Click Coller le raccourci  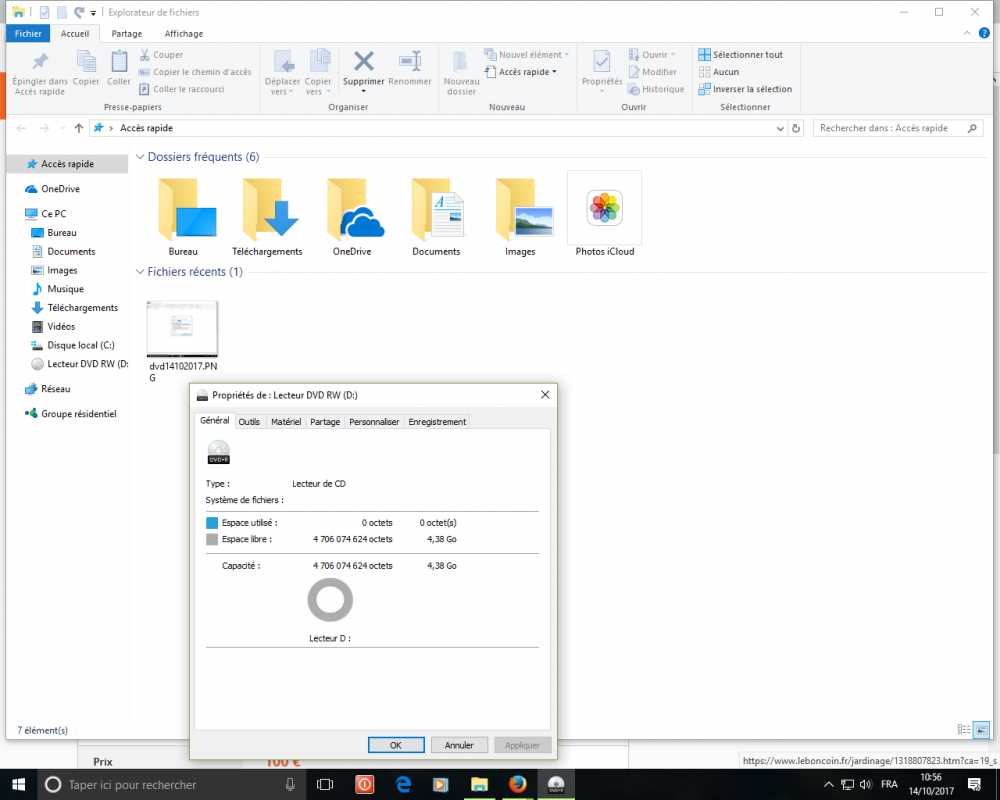point(182,89)
